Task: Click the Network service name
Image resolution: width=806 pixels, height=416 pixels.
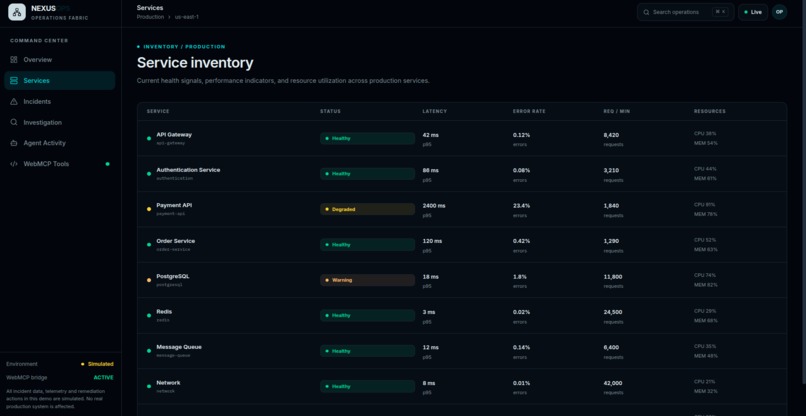Action: click(x=168, y=383)
